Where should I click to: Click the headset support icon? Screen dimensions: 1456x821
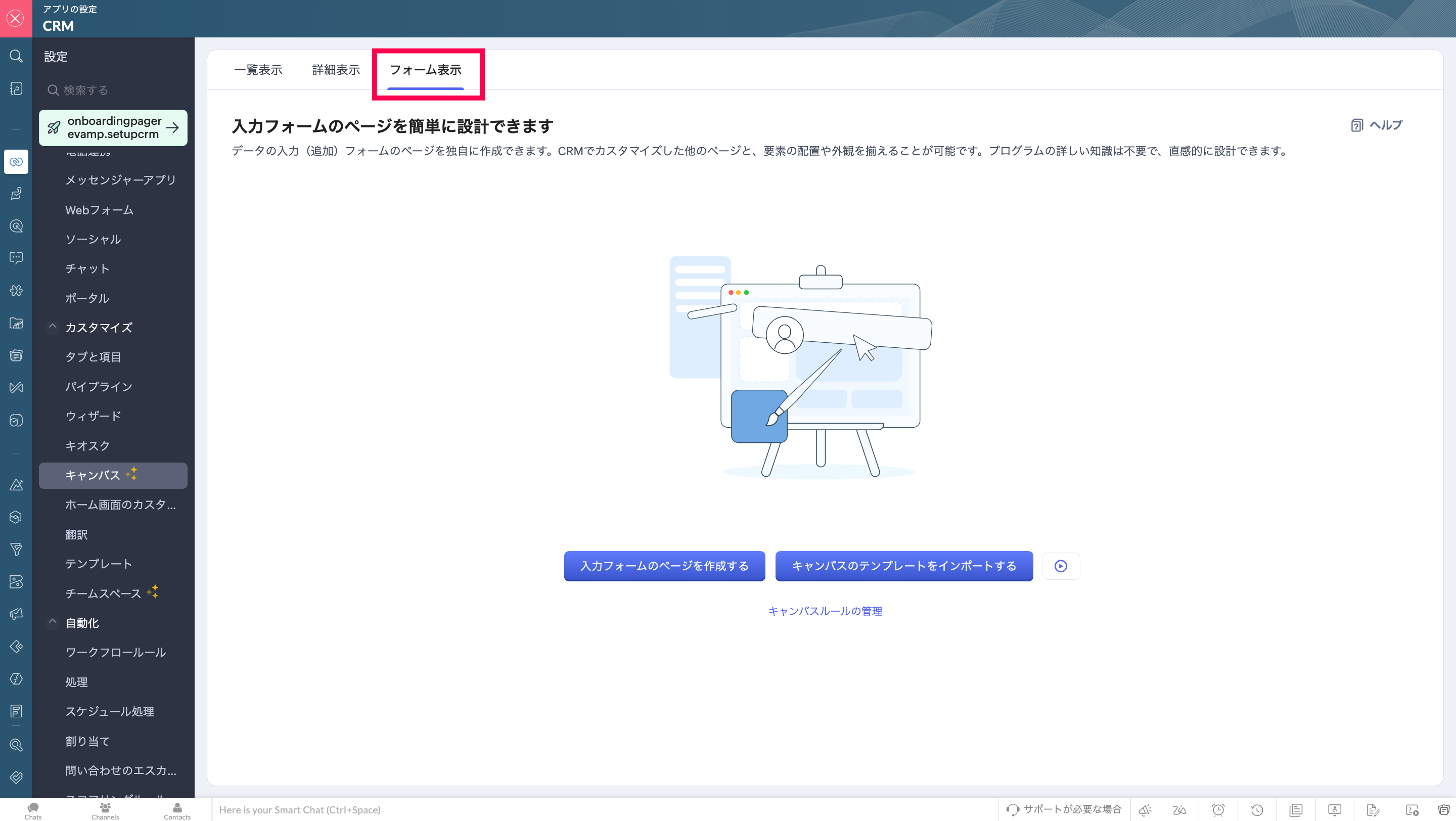[x=1012, y=810]
